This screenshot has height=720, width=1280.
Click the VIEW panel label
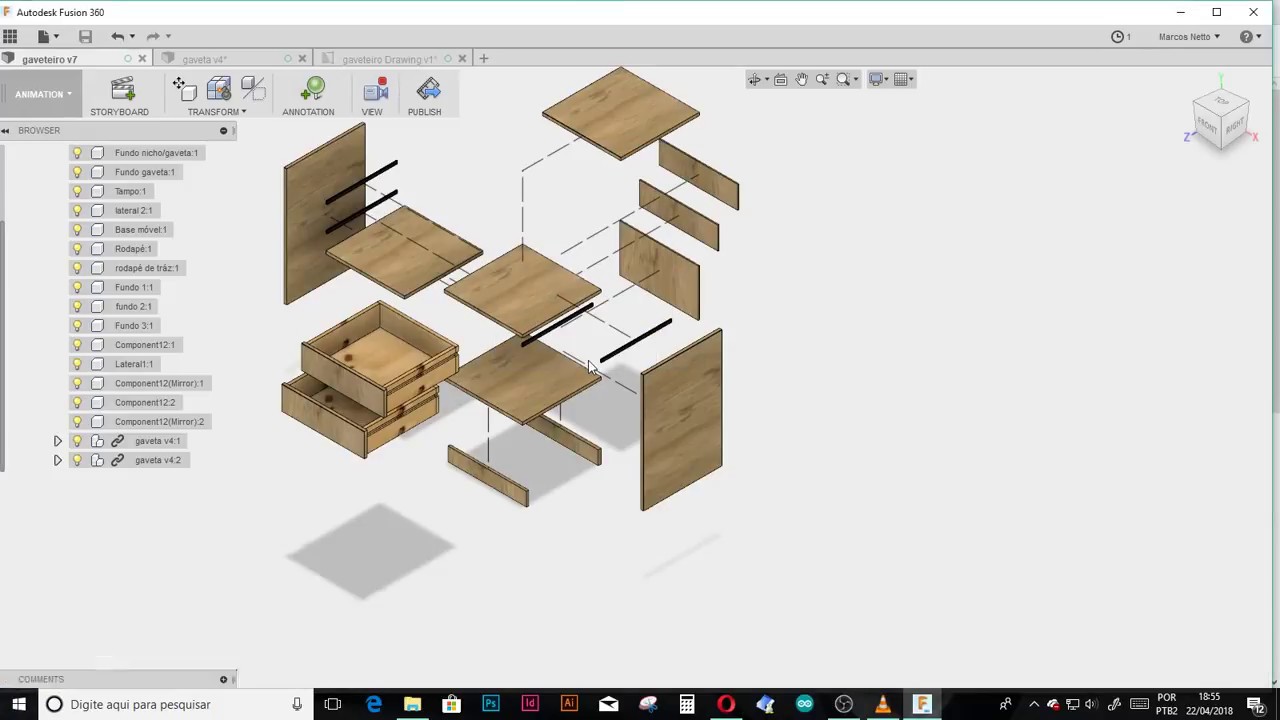coord(372,112)
